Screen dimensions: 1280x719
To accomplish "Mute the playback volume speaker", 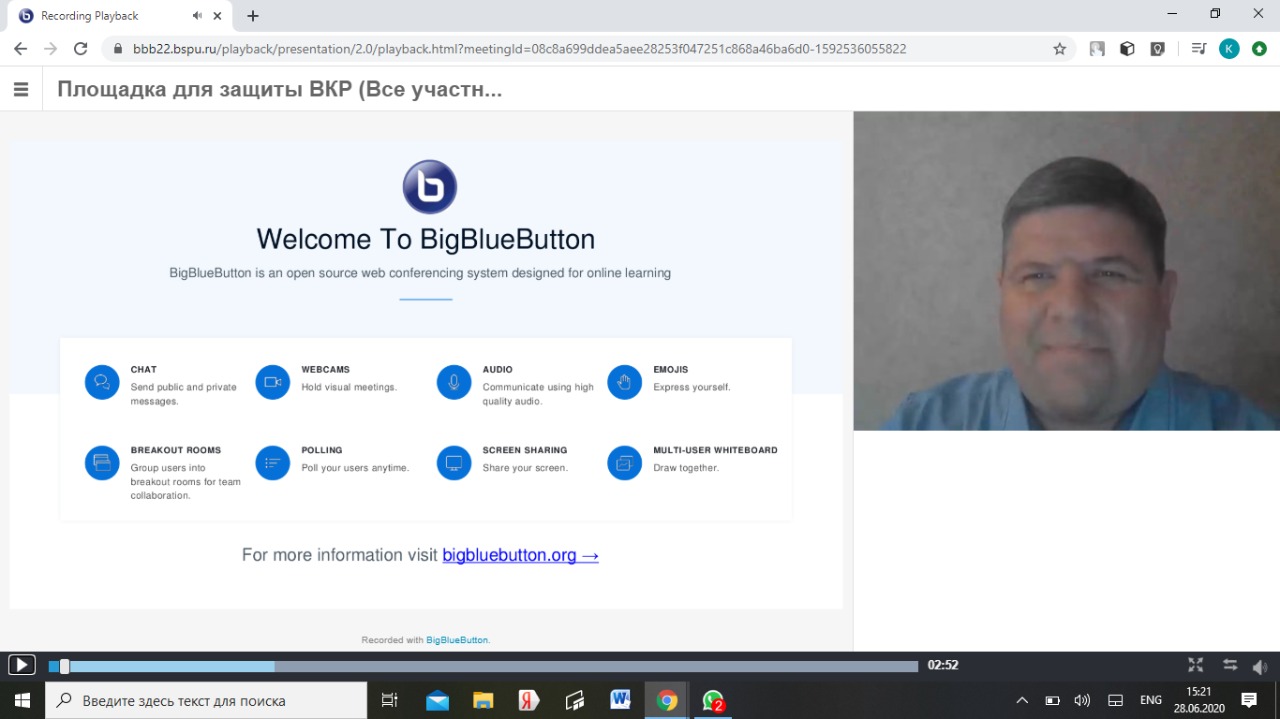I will coord(1259,666).
